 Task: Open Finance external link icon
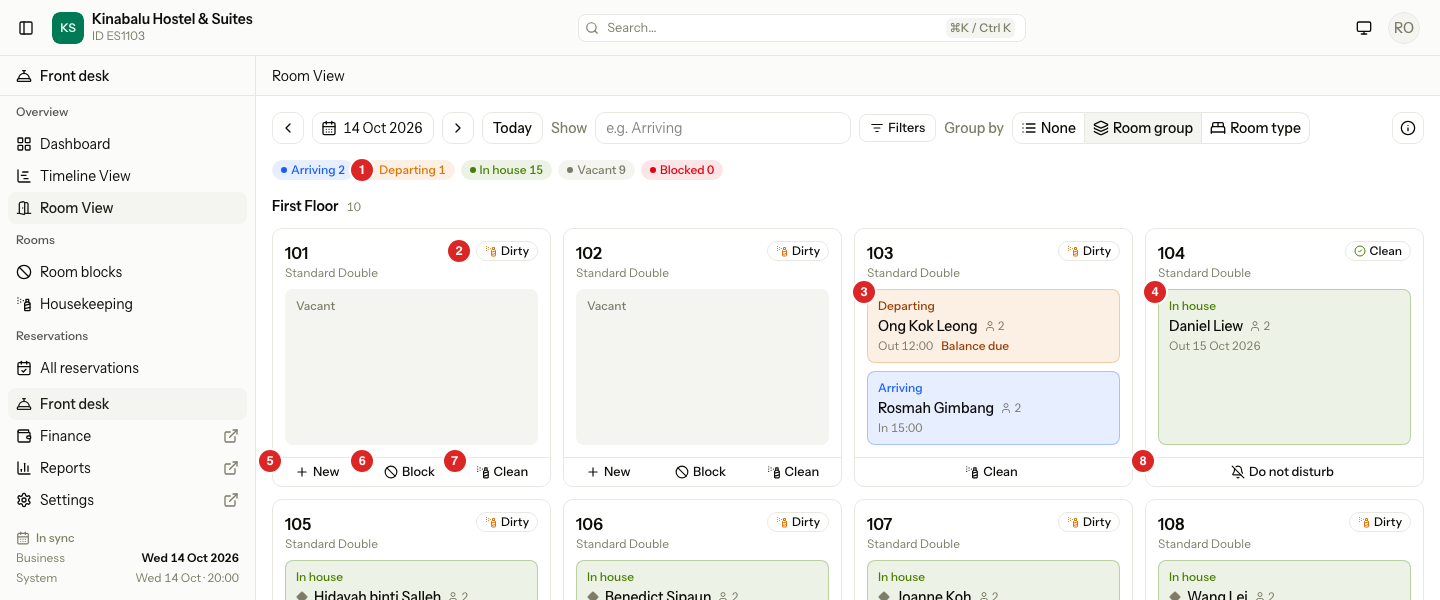click(231, 436)
